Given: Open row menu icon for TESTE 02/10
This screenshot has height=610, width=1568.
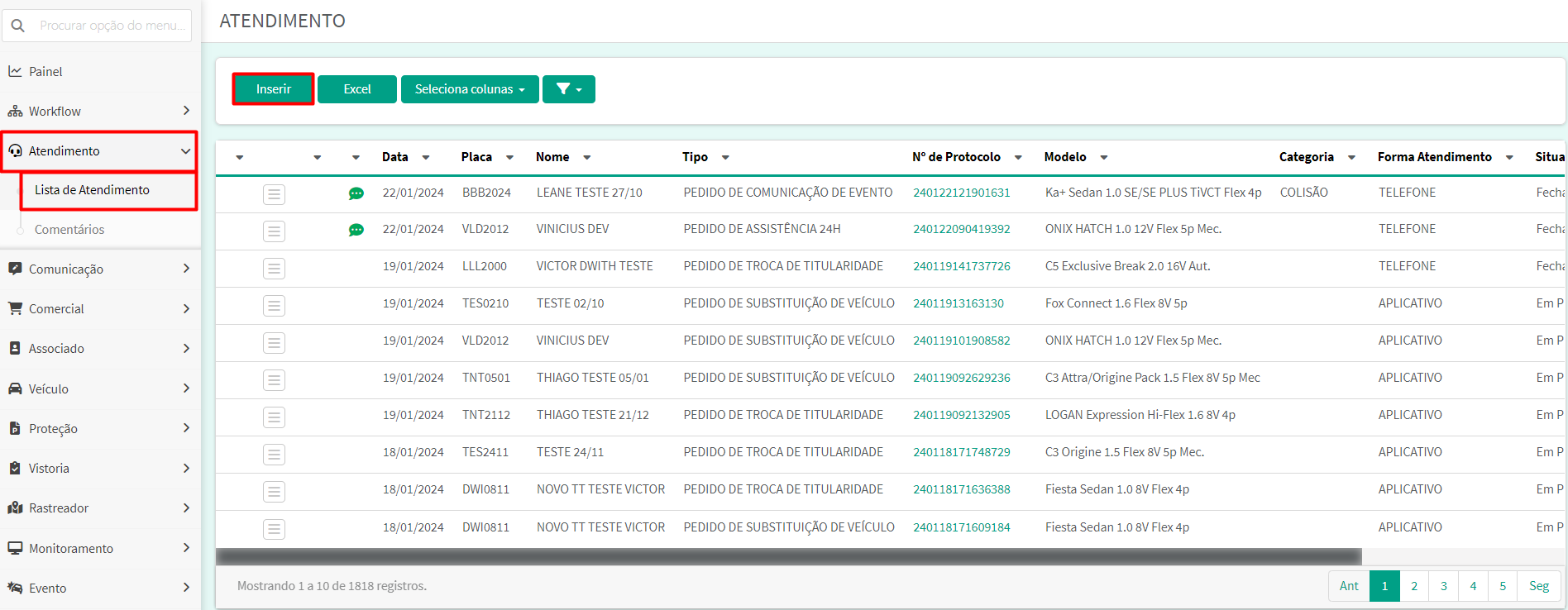Looking at the screenshot, I should pos(274,306).
